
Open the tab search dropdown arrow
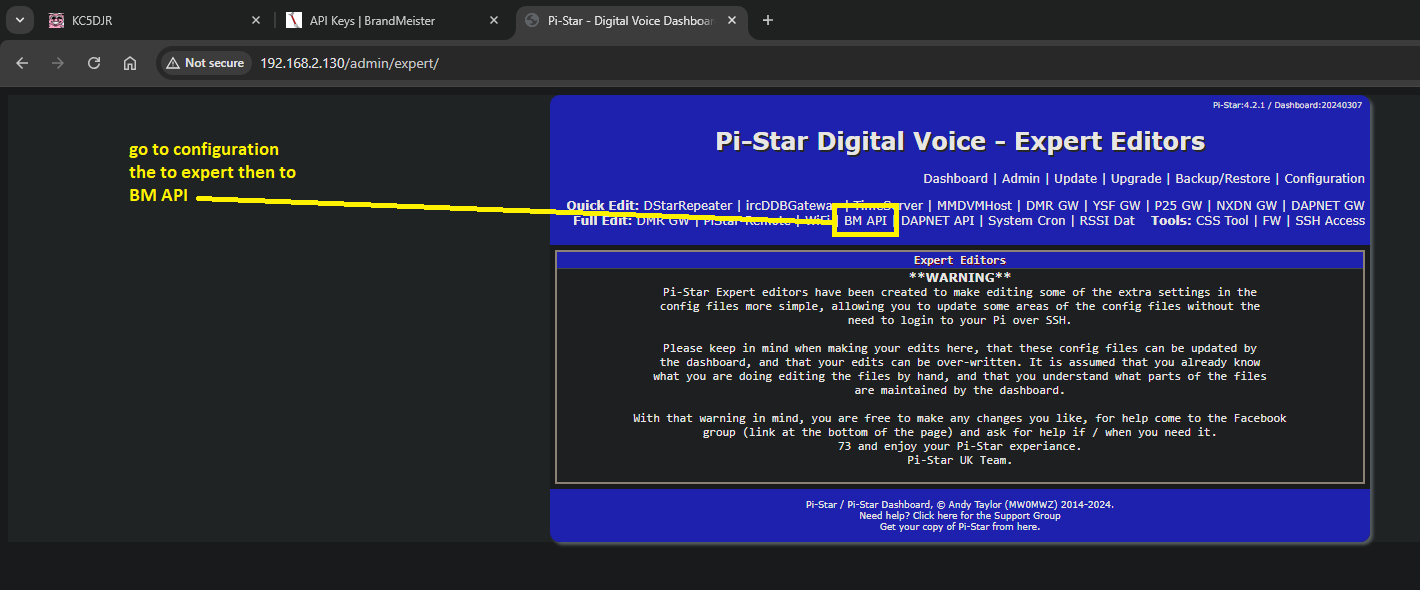(x=20, y=20)
